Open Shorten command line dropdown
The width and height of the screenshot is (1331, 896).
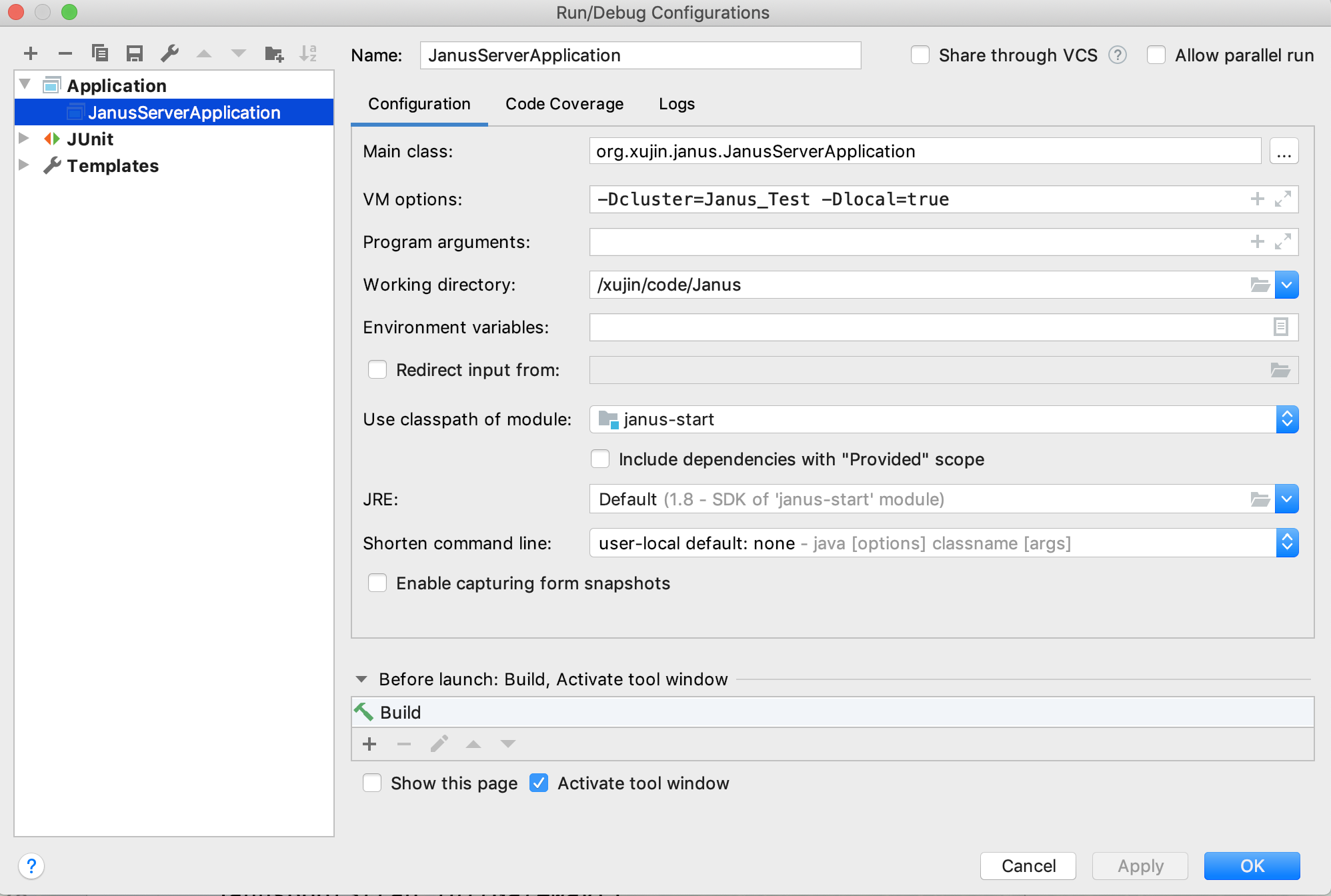pyautogui.click(x=1287, y=543)
